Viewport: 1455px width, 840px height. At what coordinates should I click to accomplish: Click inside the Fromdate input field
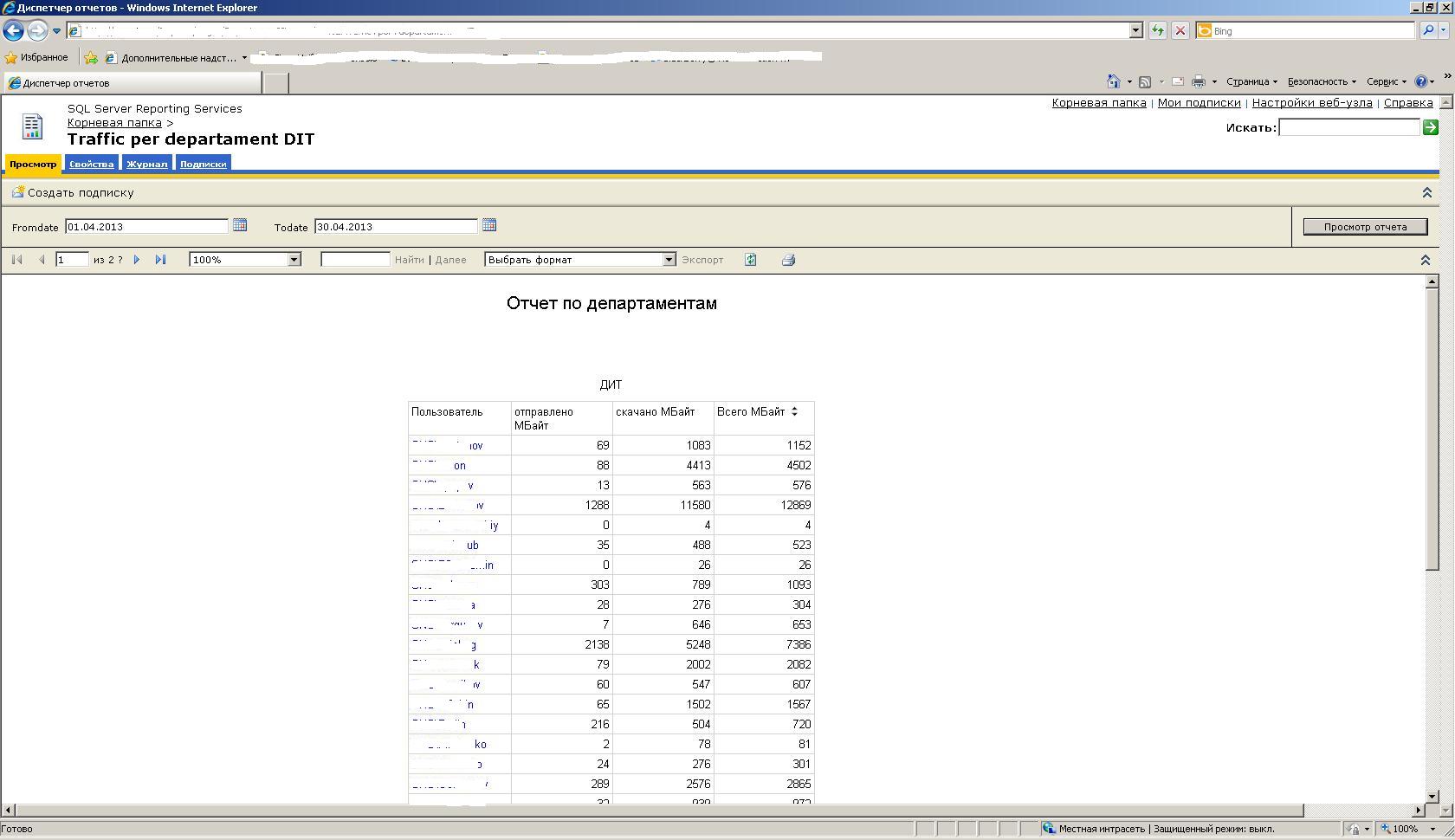(147, 226)
